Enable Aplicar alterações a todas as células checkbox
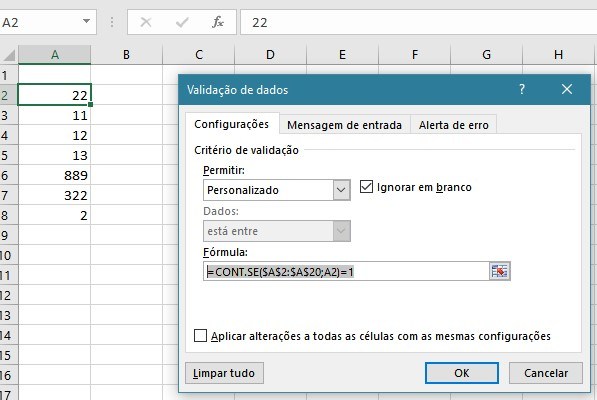 pyautogui.click(x=200, y=336)
